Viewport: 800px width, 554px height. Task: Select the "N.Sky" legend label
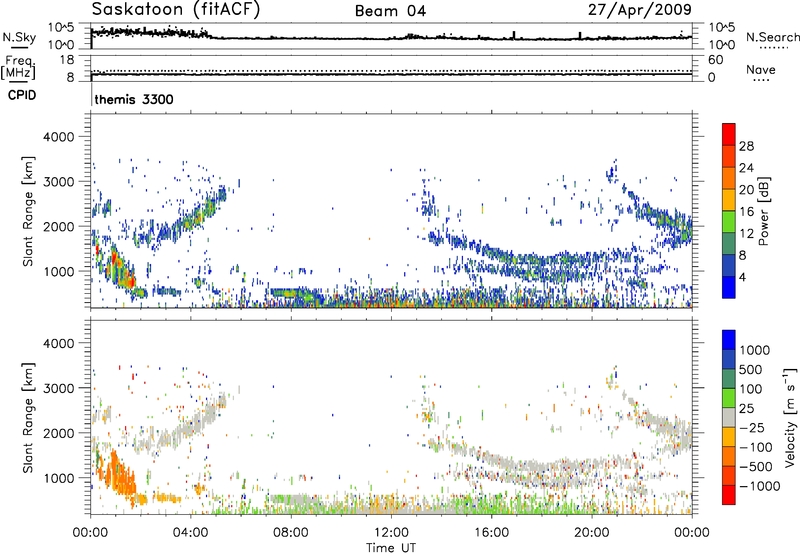tap(19, 37)
